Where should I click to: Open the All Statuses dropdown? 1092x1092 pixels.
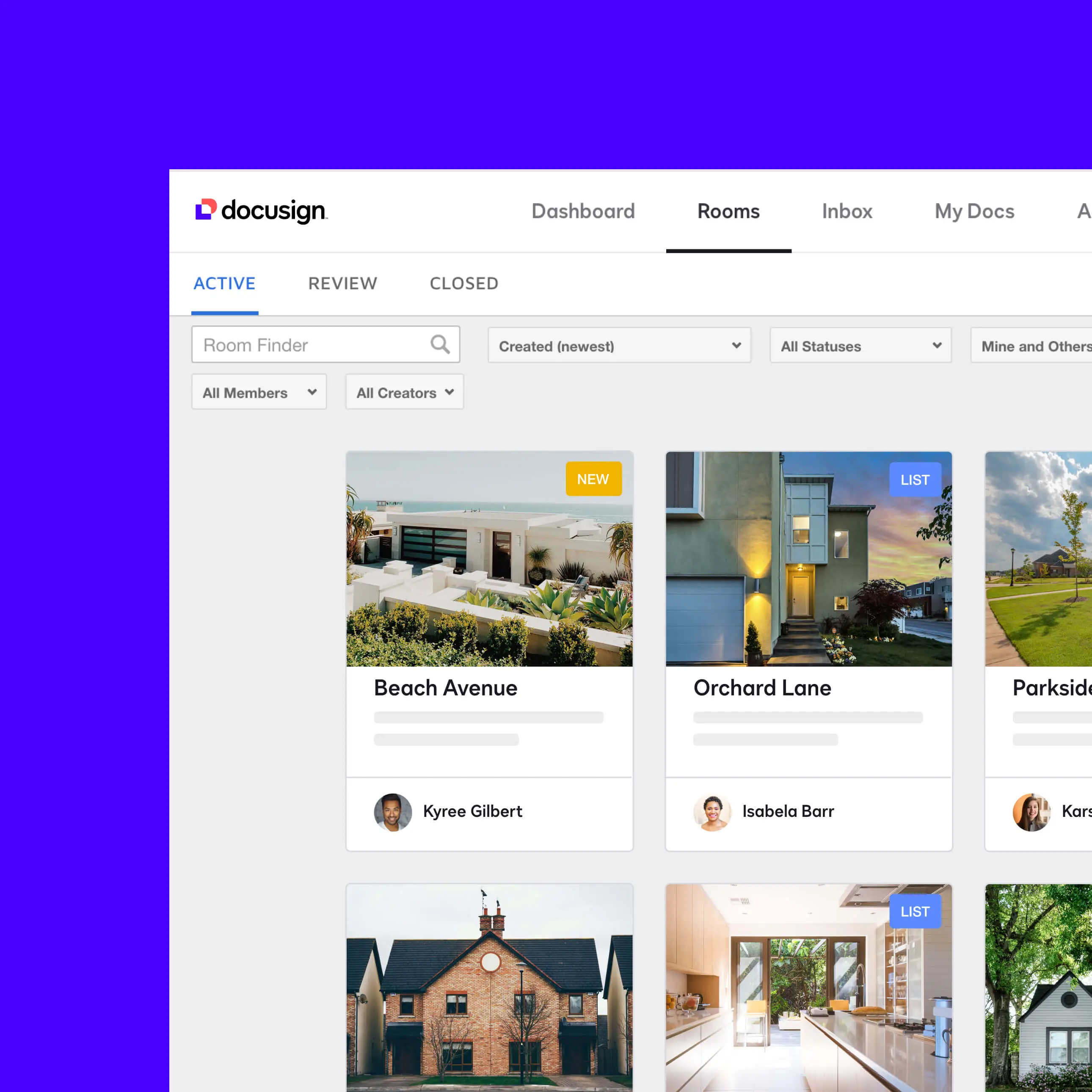[856, 346]
